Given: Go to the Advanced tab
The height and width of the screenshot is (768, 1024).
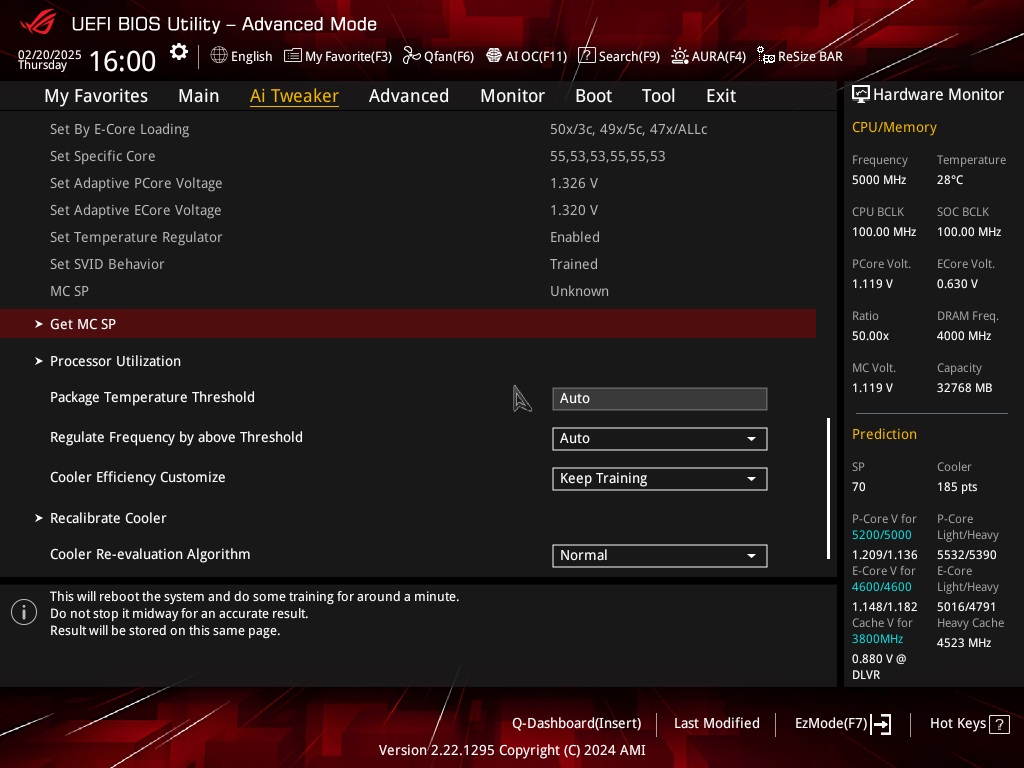Looking at the screenshot, I should click(x=409, y=95).
